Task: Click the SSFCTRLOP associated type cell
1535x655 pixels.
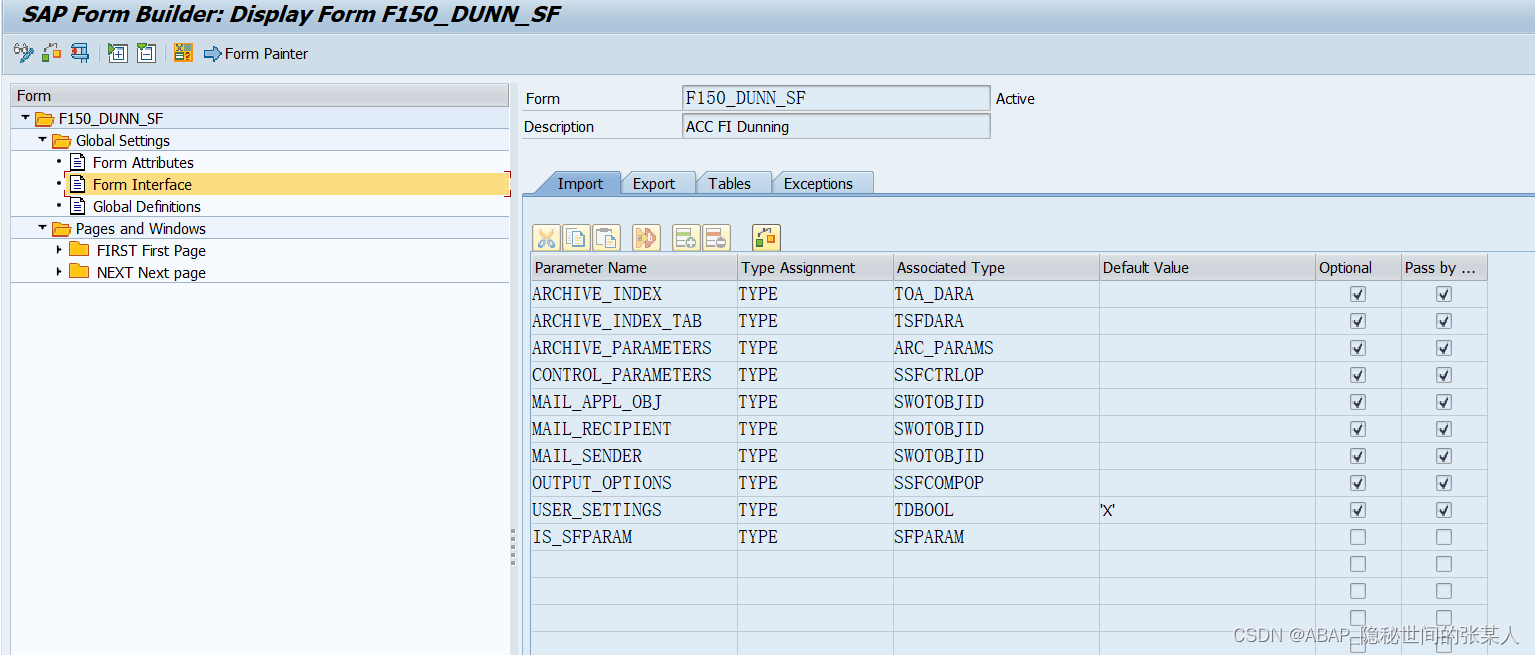Action: click(996, 375)
